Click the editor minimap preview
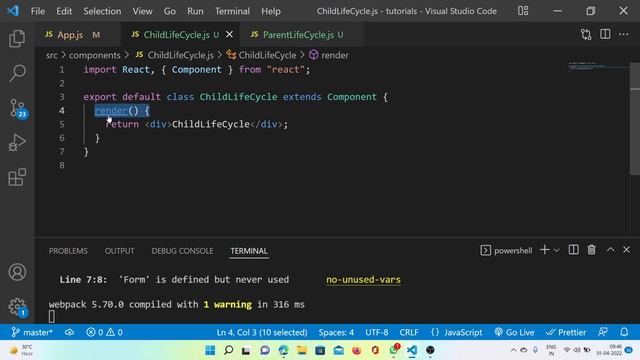The image size is (640, 360). click(598, 67)
